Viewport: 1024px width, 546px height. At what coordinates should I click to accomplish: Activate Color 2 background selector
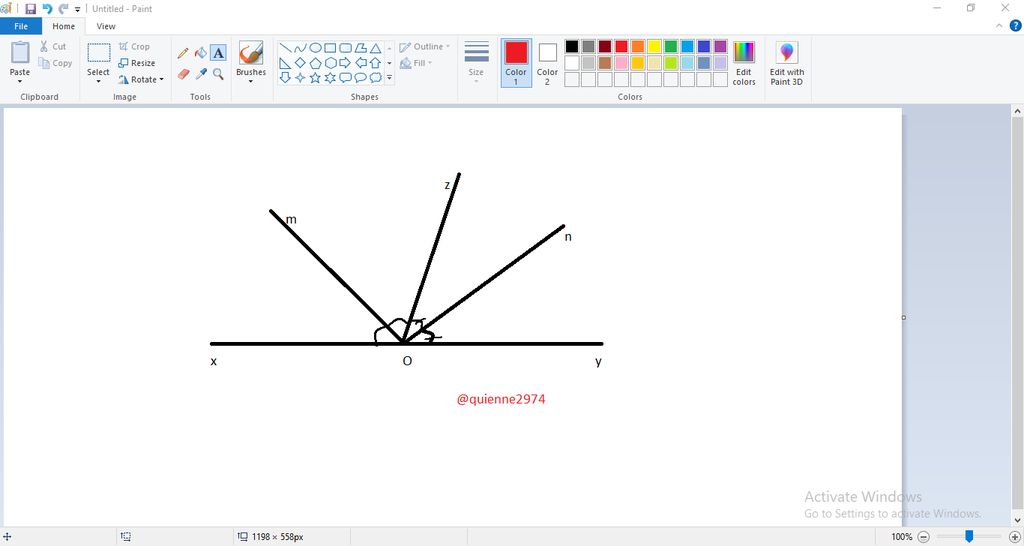[x=547, y=63]
